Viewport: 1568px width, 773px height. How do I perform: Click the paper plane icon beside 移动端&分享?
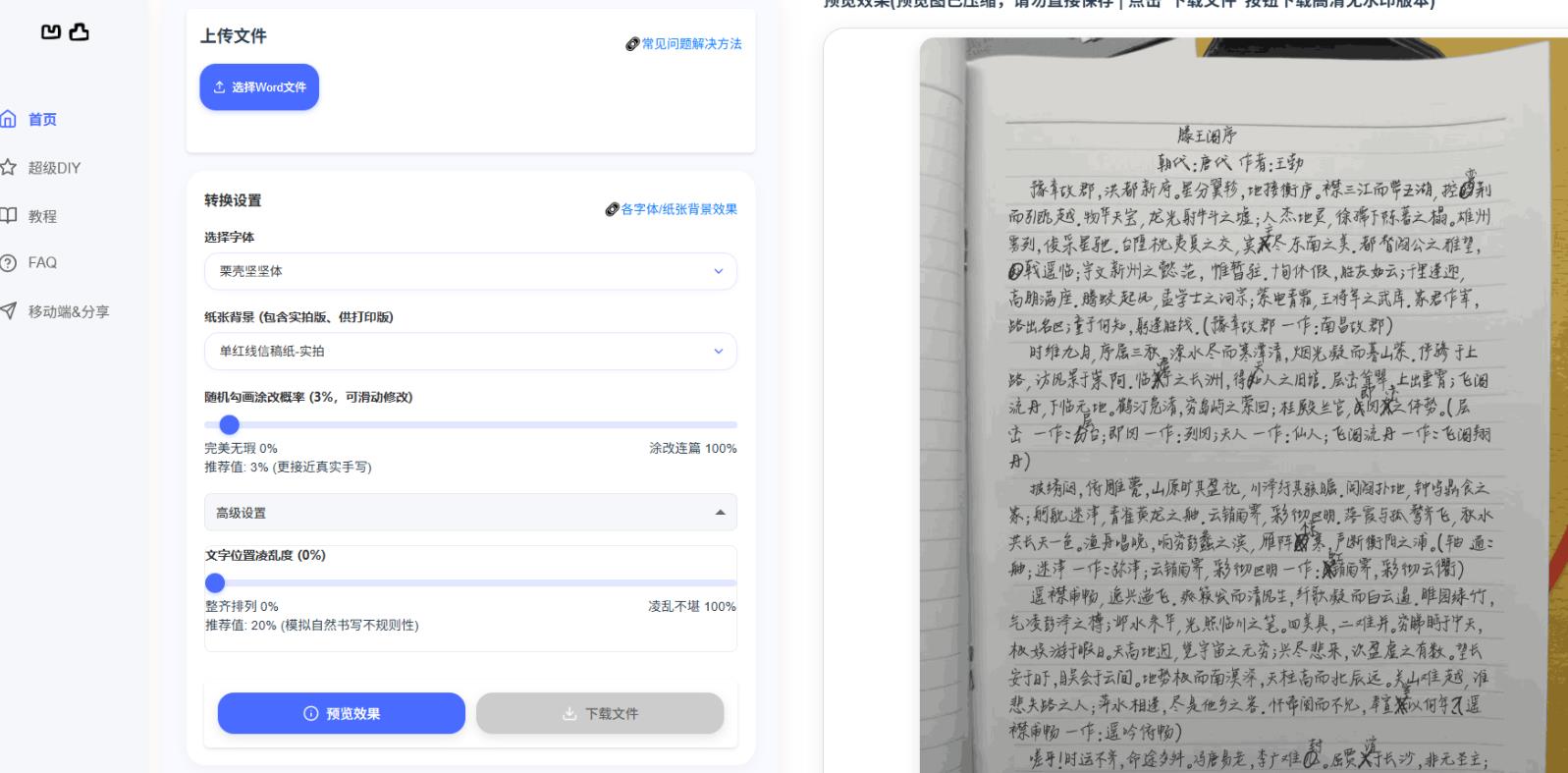tap(8, 311)
